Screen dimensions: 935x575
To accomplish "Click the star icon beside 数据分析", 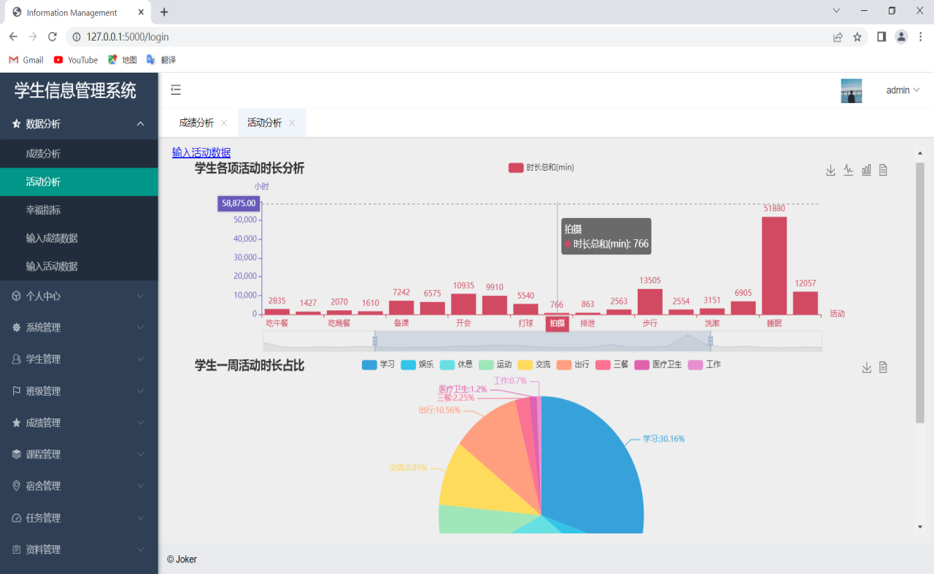I will (x=16, y=123).
